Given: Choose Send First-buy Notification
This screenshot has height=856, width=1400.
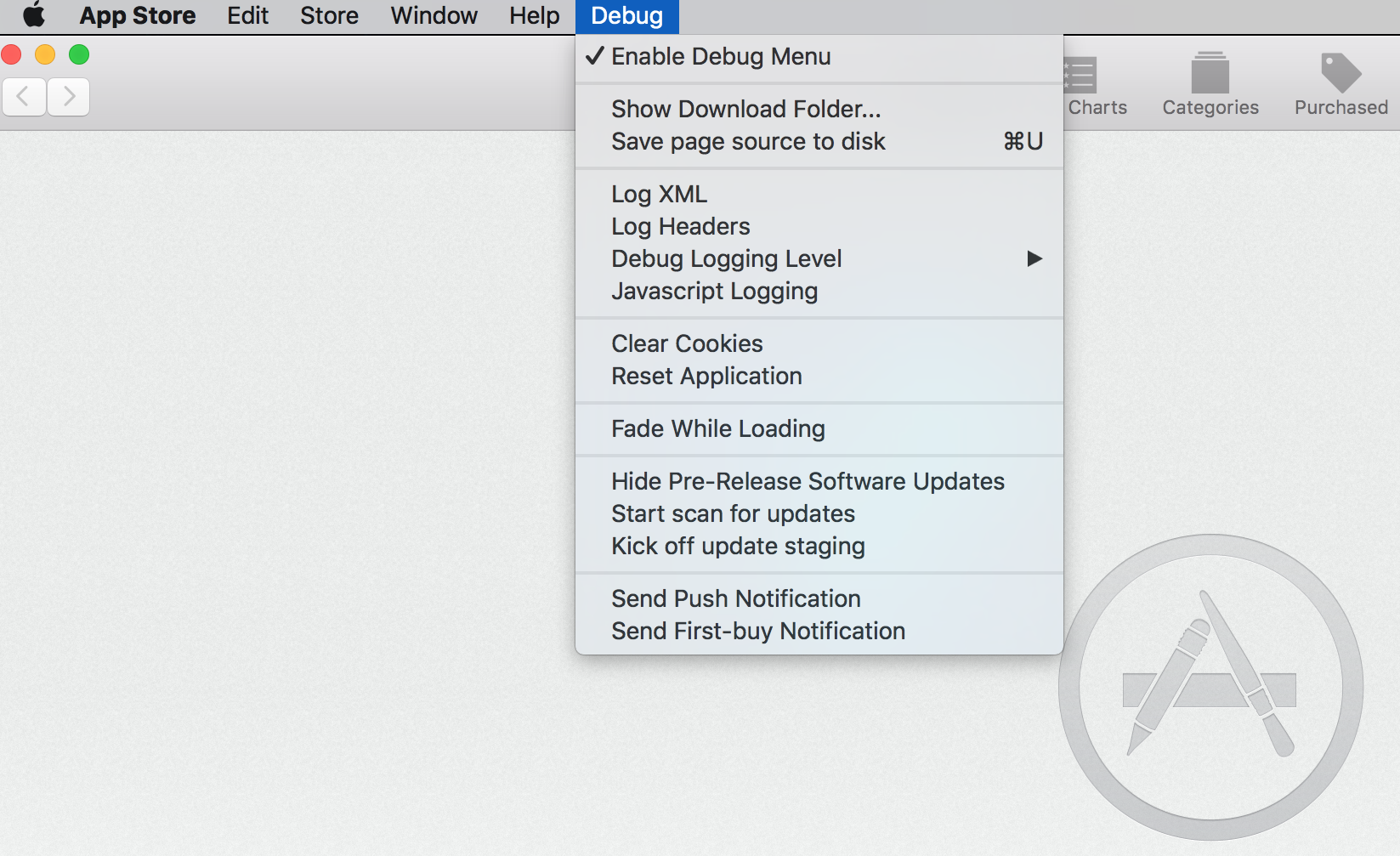Looking at the screenshot, I should coord(819,631).
